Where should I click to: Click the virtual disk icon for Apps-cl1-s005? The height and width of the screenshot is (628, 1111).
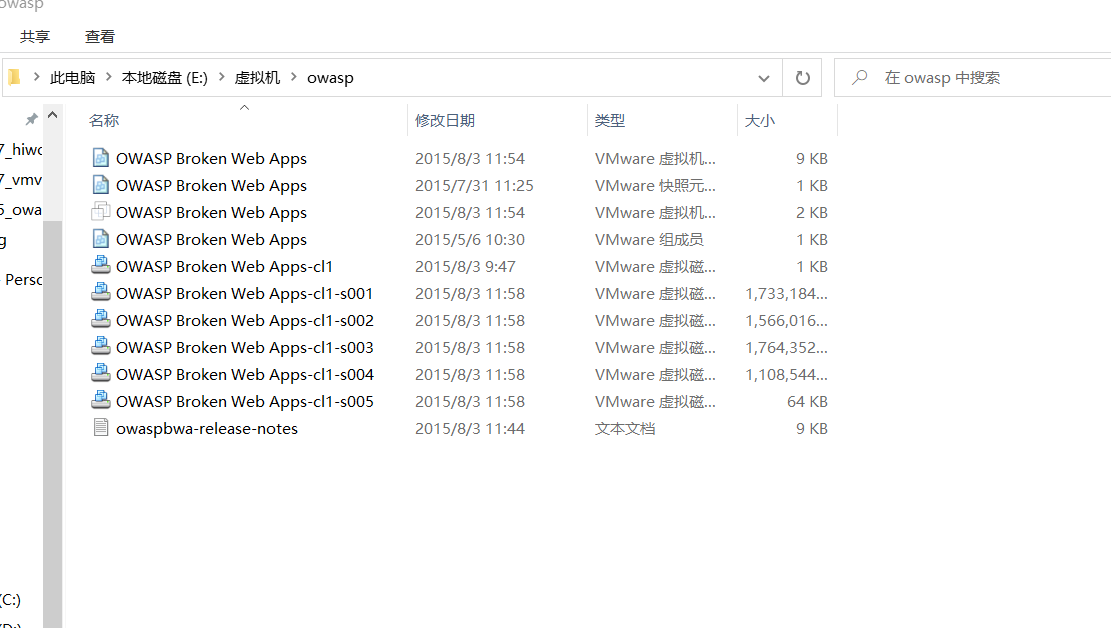(101, 400)
